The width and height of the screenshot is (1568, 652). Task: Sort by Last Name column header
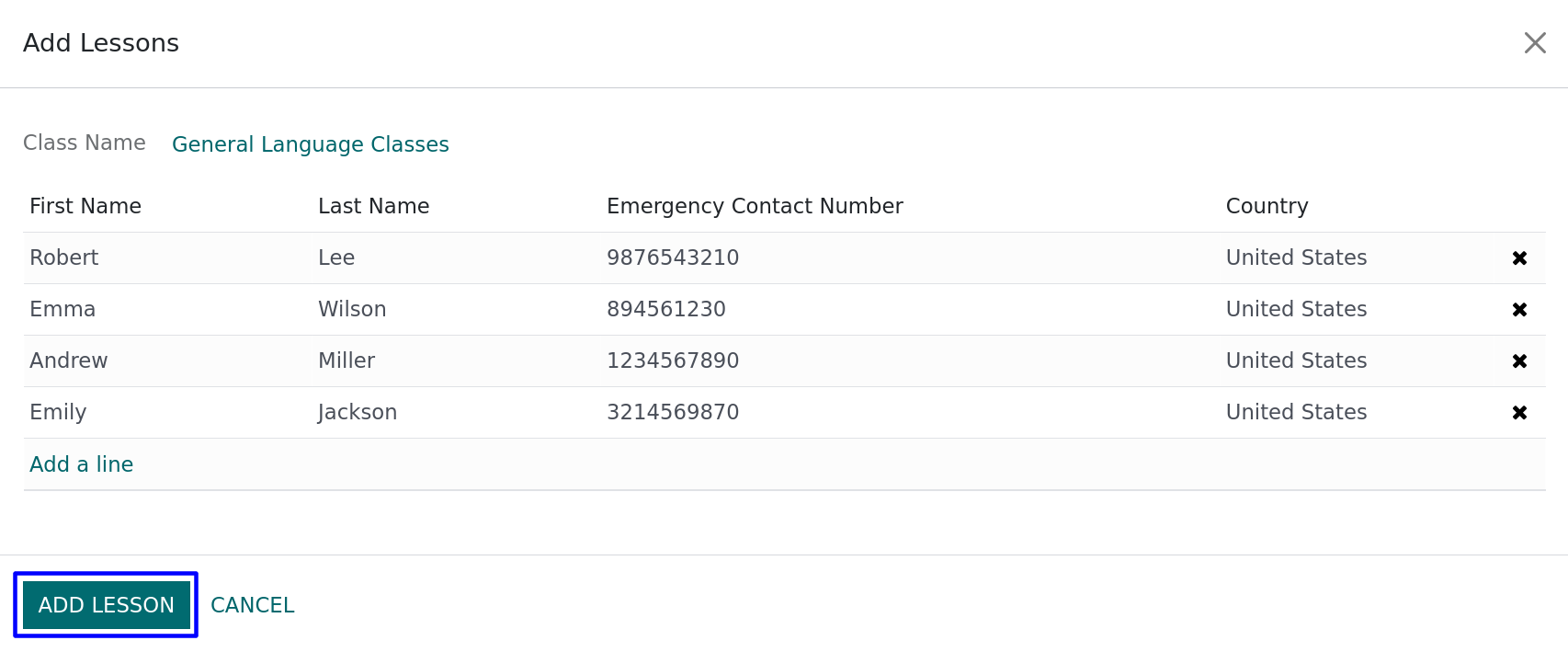click(x=374, y=206)
